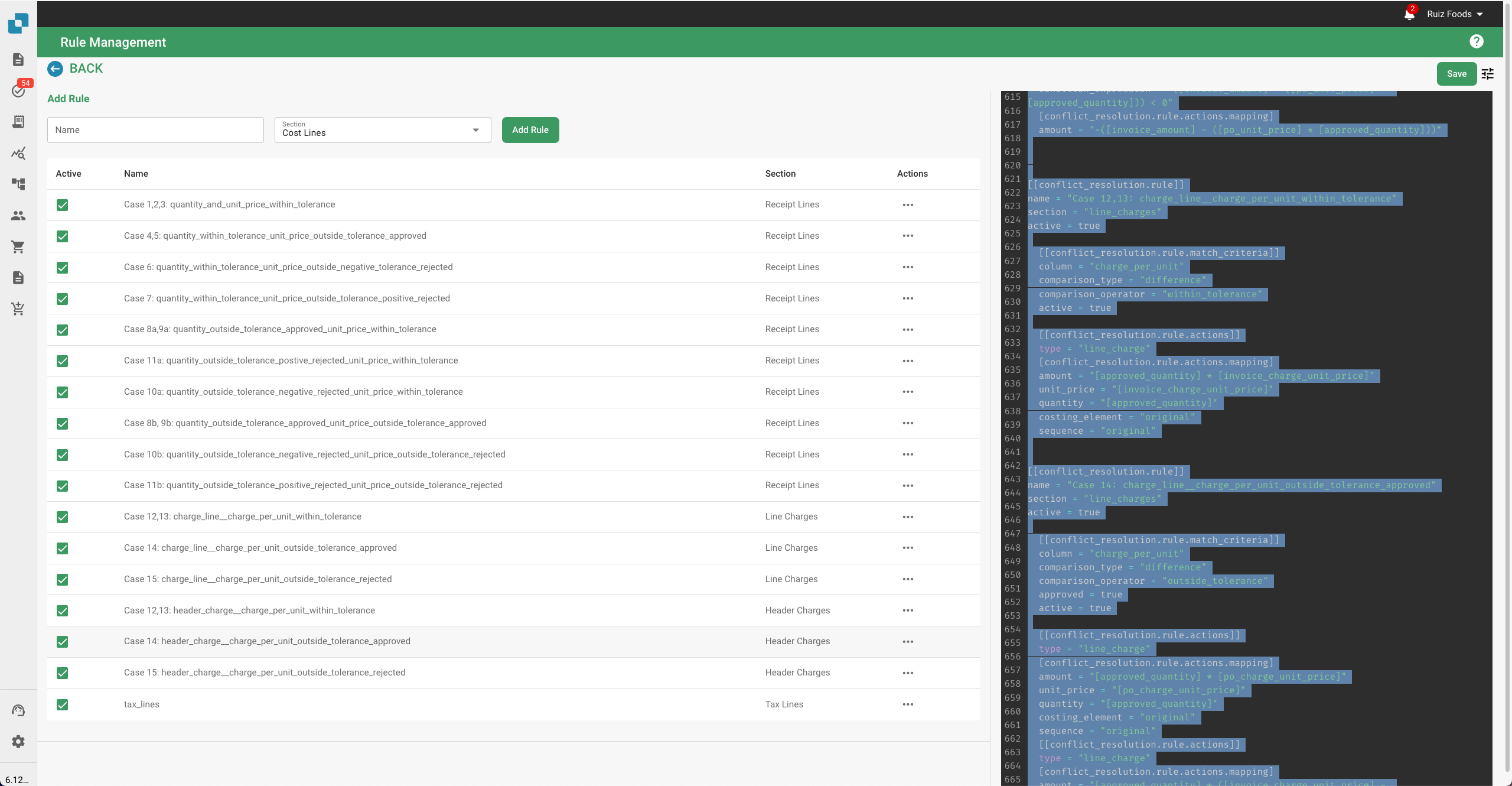Open the help question mark icon
Image resolution: width=1512 pixels, height=786 pixels.
(1476, 41)
